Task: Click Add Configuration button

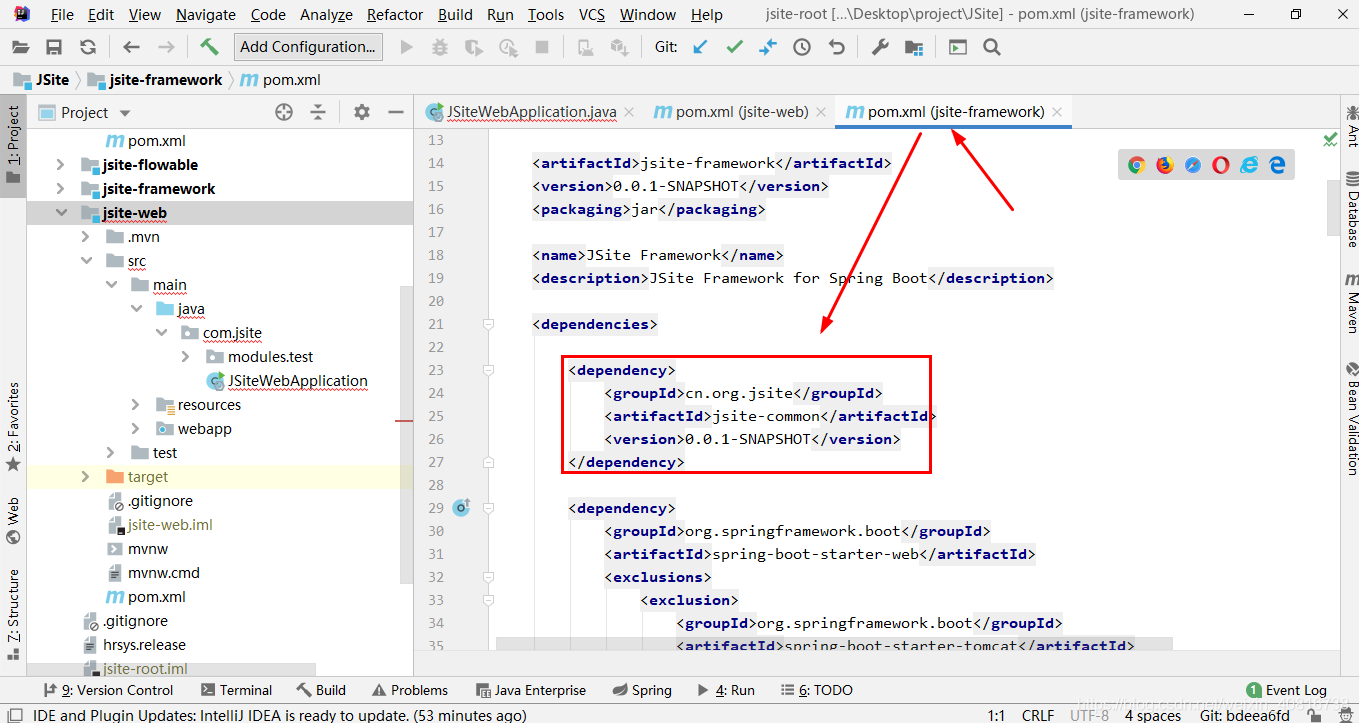Action: pyautogui.click(x=308, y=47)
